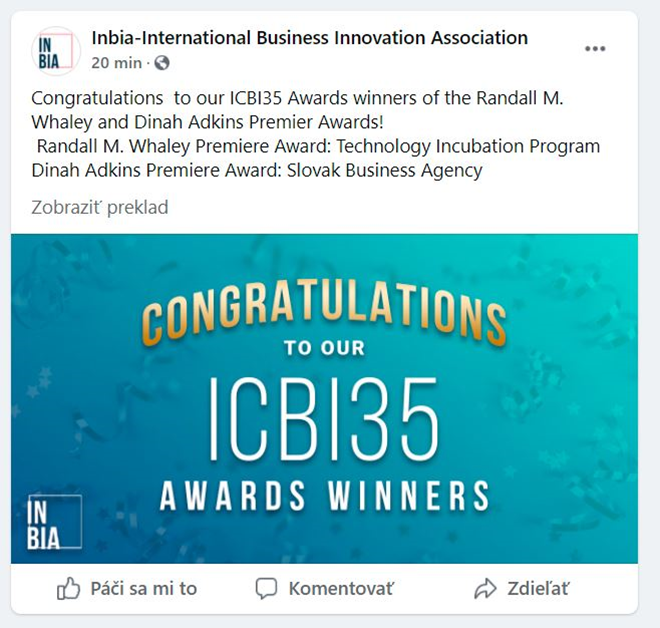The height and width of the screenshot is (628, 660).
Task: Click the INBIA logo inside the banner image
Action: [55, 522]
